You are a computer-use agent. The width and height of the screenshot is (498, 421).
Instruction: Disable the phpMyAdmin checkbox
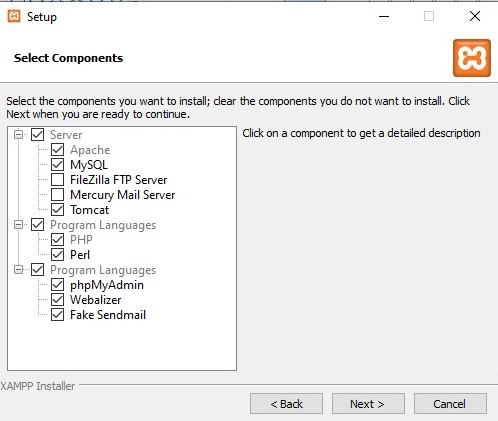pos(58,285)
